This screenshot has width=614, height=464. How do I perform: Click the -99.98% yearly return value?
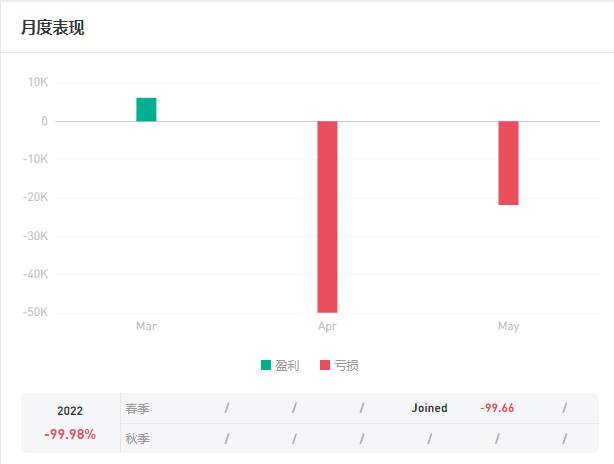[x=70, y=434]
